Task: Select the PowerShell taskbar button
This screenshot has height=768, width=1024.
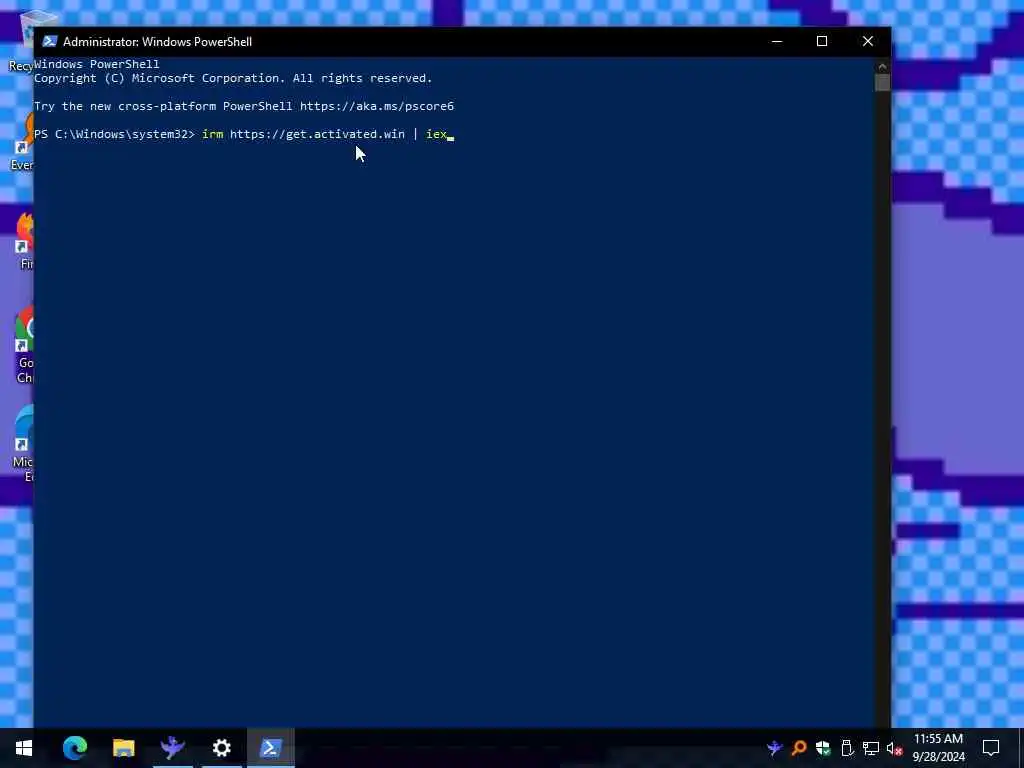Action: coord(270,748)
